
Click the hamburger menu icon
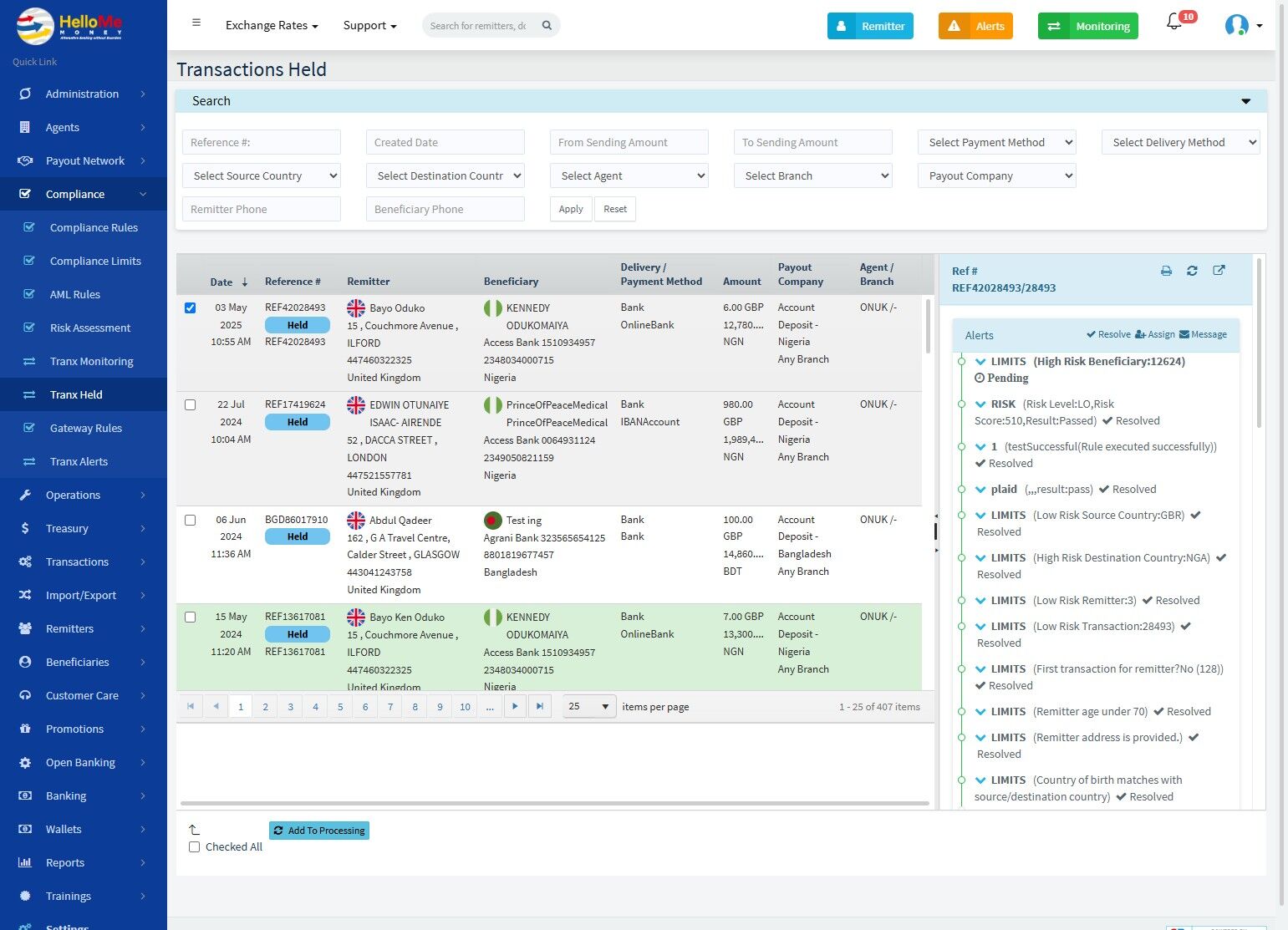pos(196,23)
